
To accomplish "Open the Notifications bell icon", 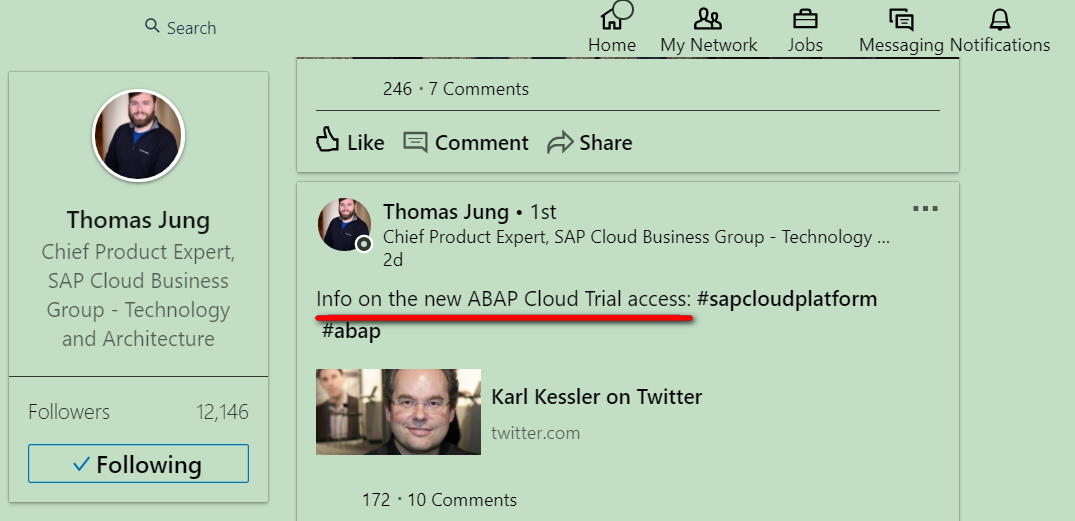I will [x=1000, y=19].
